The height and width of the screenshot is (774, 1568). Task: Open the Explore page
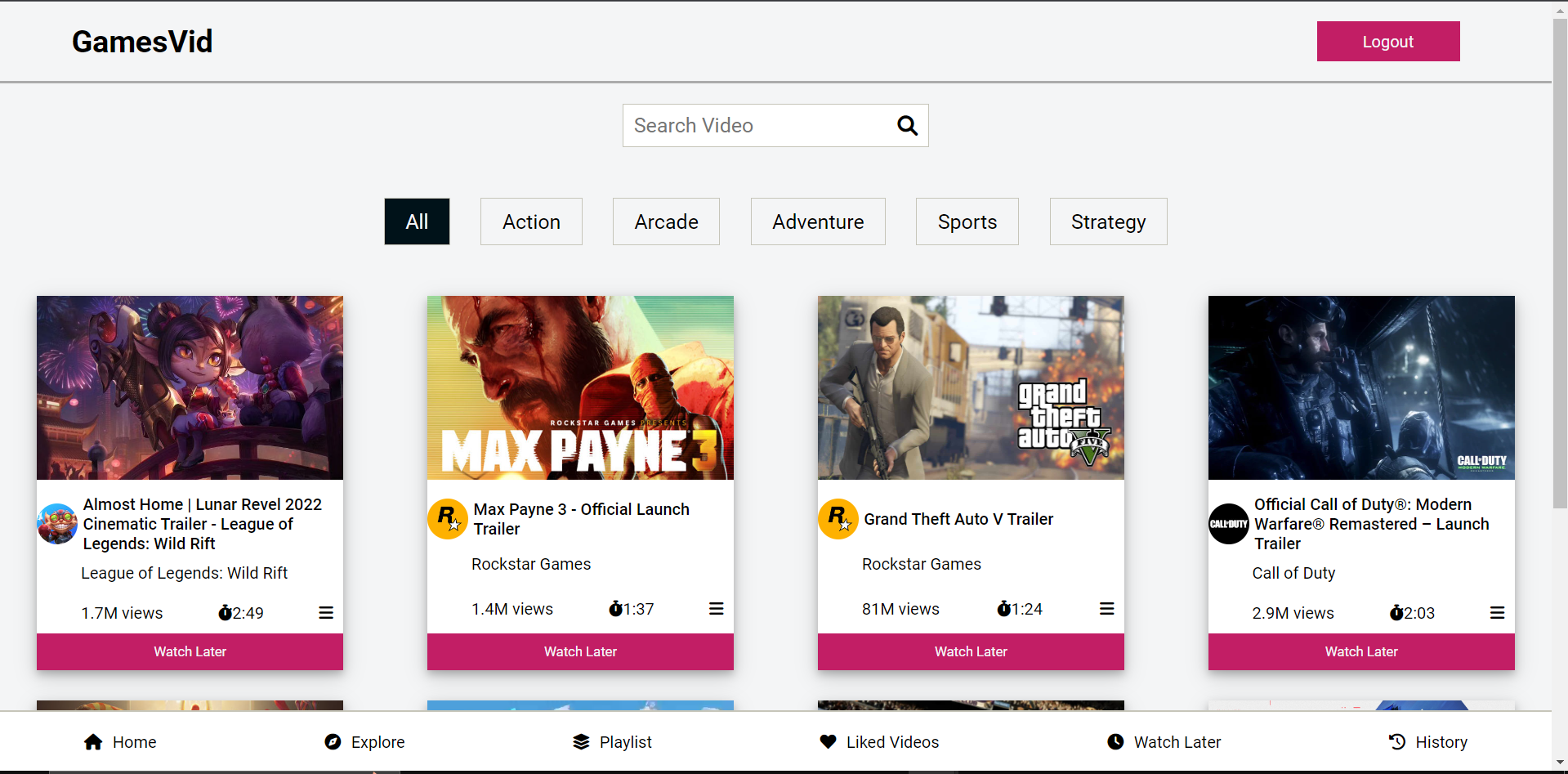coord(364,742)
